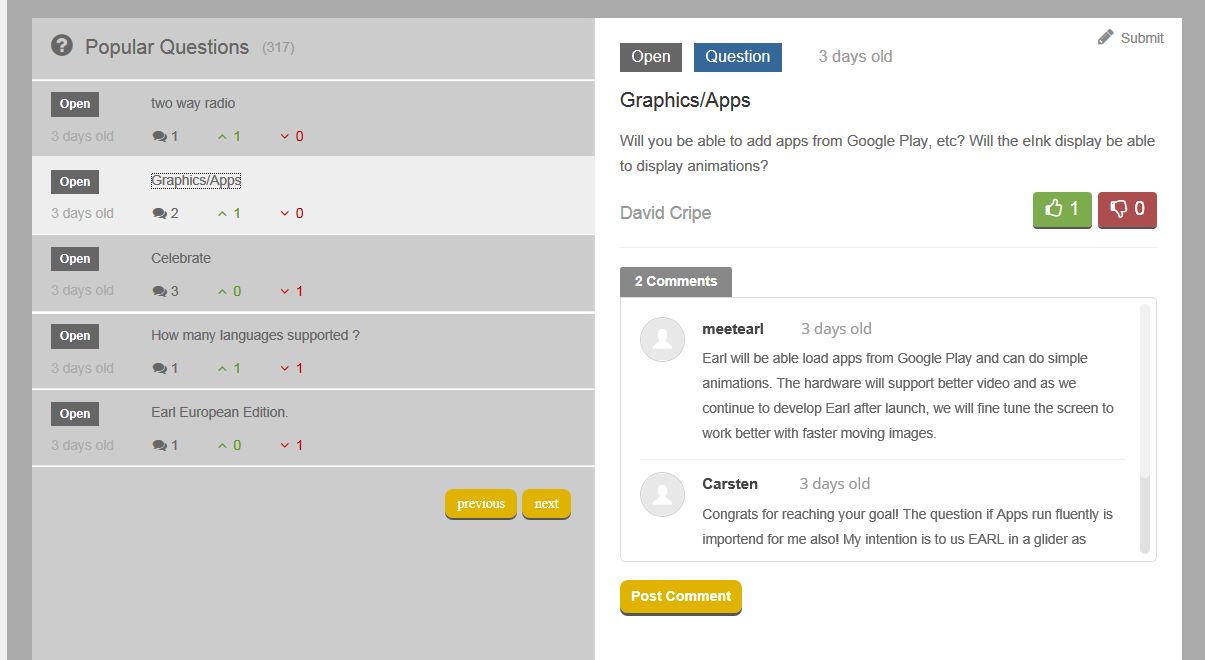
Task: Open the 2 Comments tab
Action: click(676, 282)
